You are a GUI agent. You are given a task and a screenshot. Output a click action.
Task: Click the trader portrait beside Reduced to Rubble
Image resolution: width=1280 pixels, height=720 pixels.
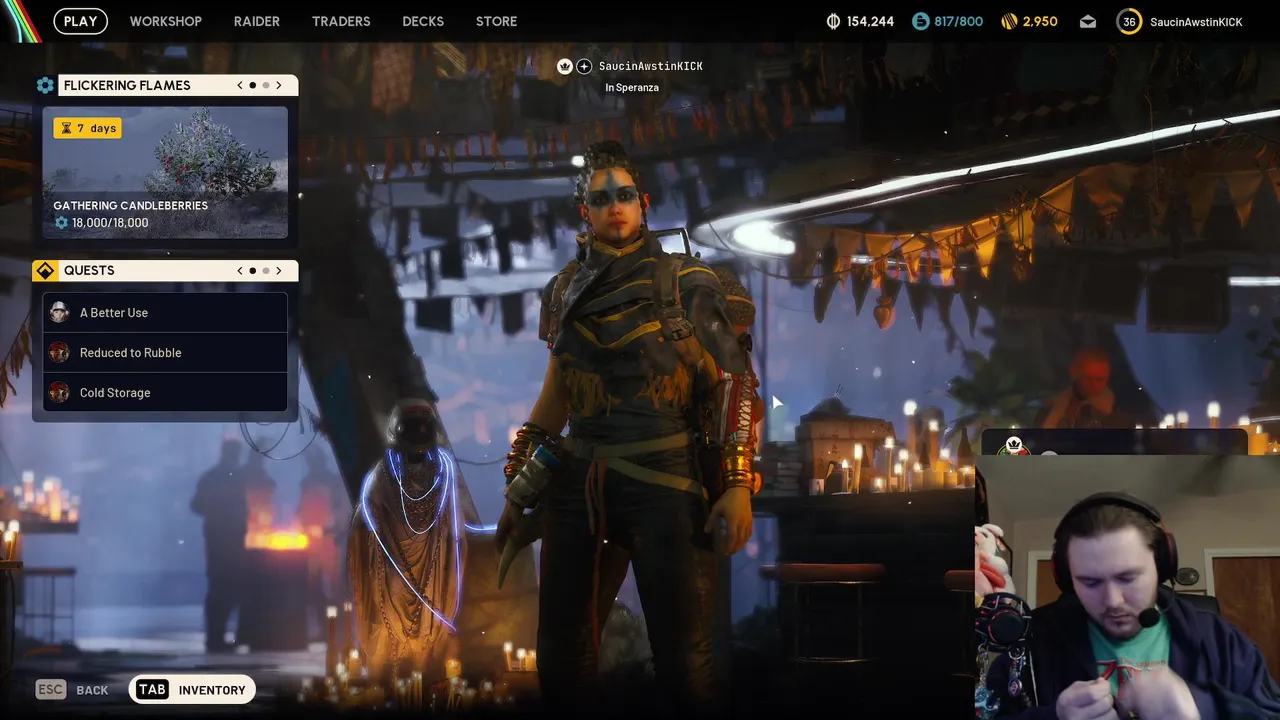59,352
